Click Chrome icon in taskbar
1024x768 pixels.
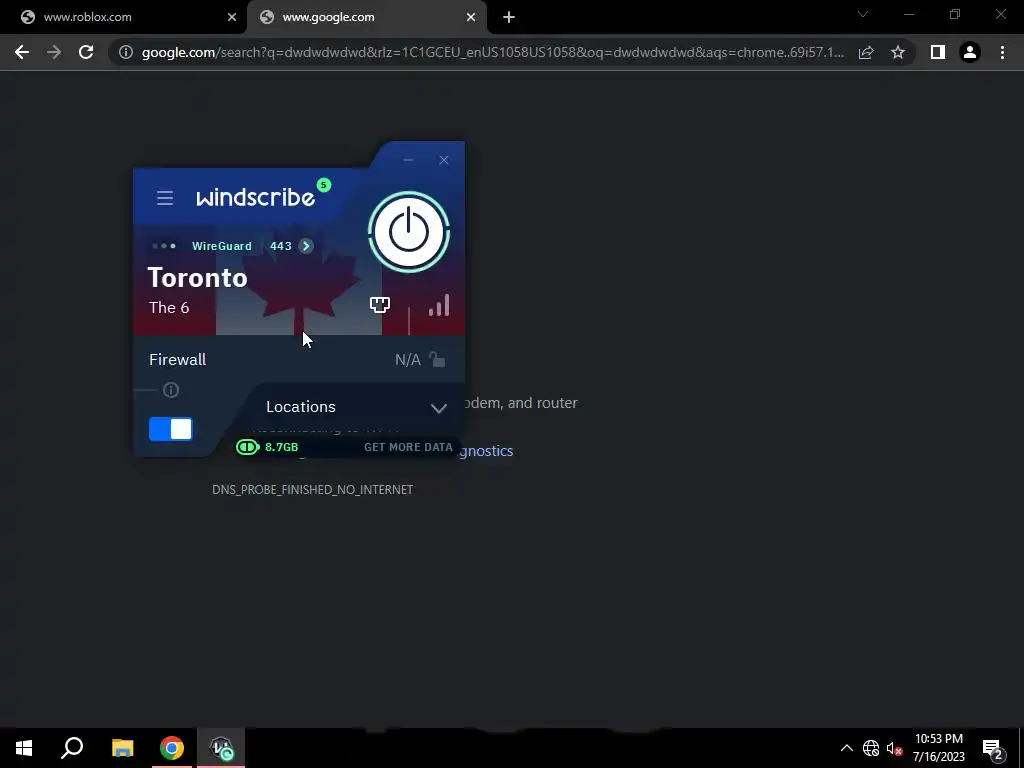click(x=172, y=748)
